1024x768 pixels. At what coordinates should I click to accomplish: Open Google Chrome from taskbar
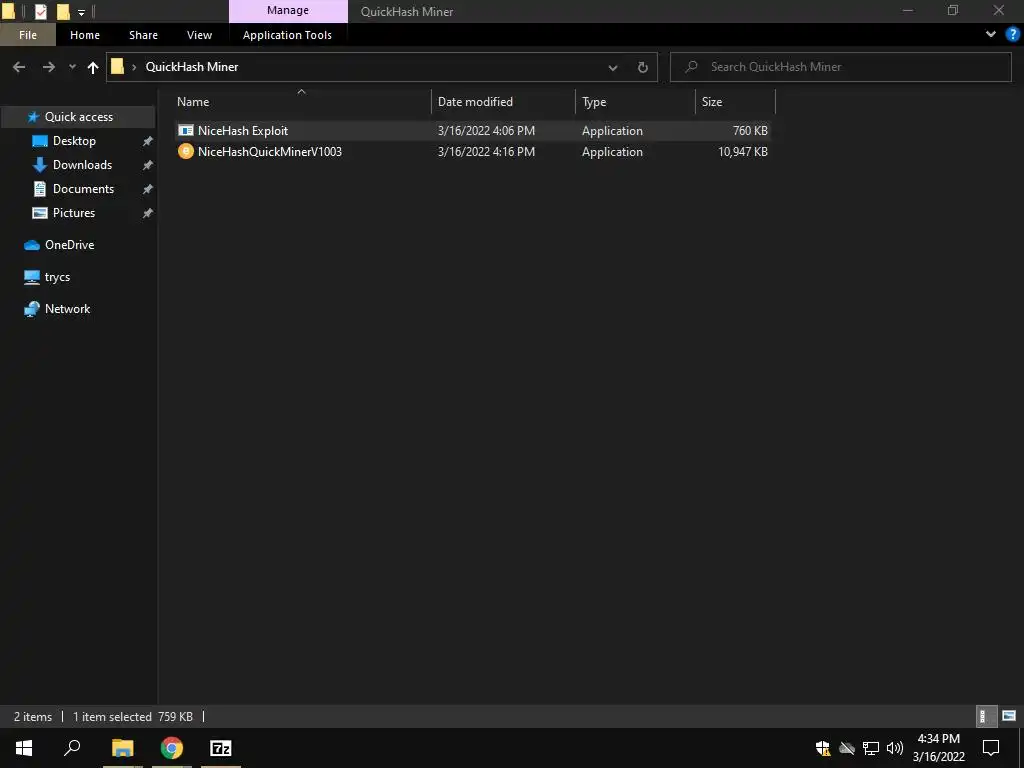172,748
